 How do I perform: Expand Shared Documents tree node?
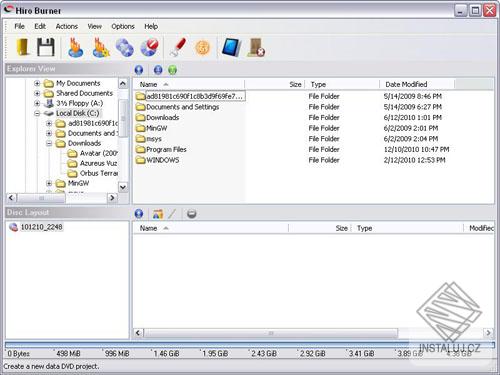[37, 93]
